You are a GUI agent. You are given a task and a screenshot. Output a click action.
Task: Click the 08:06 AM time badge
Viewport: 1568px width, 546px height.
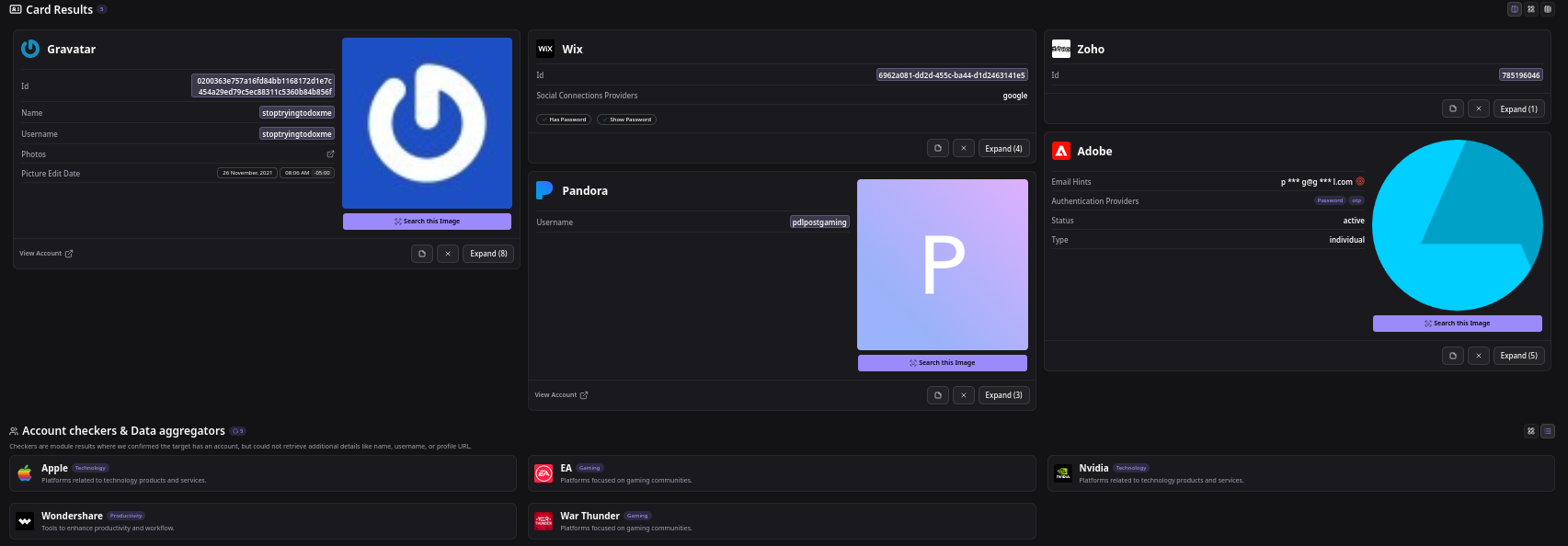point(307,173)
